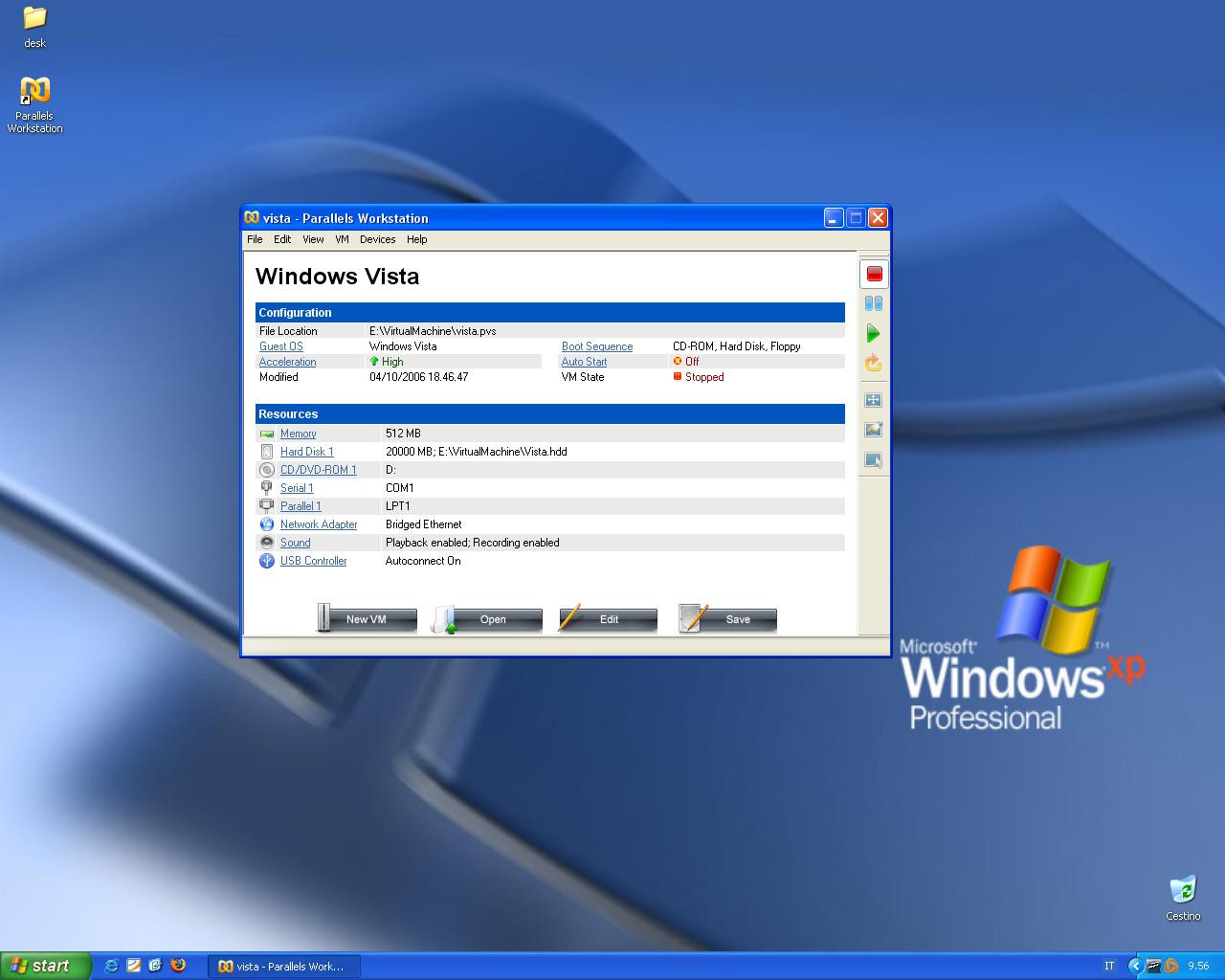Toggle fullscreen mode icon with four arrows
The image size is (1225, 980).
(874, 400)
